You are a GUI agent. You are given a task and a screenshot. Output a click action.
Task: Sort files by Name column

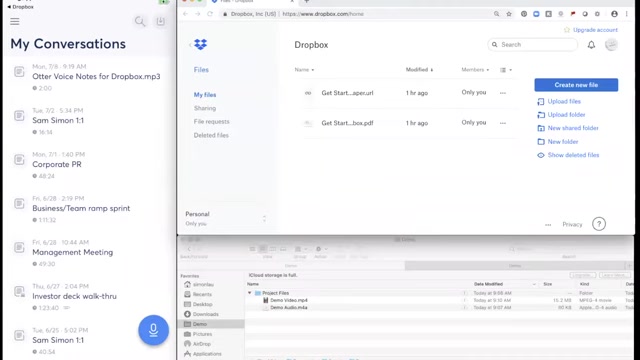304,70
